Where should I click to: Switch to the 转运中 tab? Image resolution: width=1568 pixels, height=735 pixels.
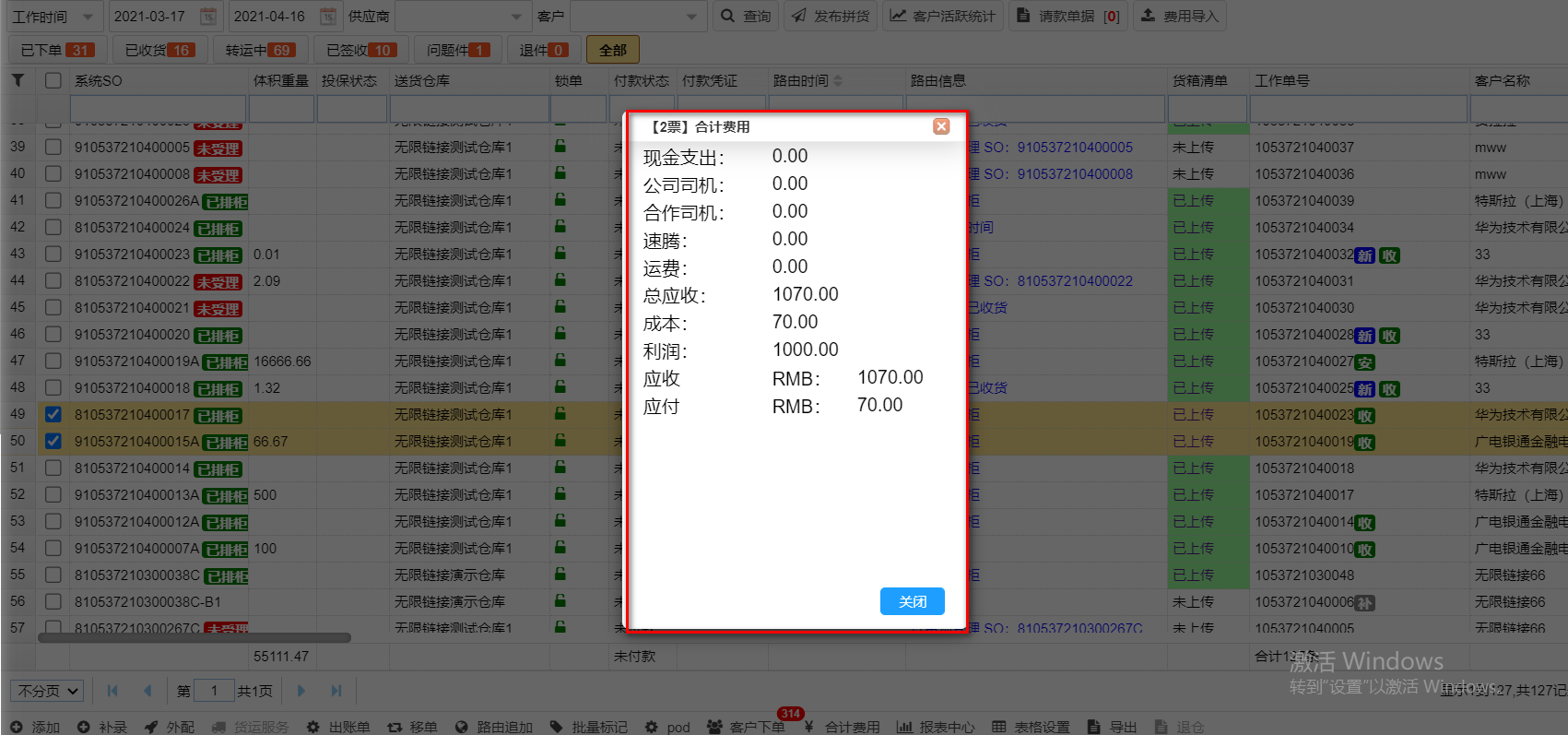[x=259, y=50]
